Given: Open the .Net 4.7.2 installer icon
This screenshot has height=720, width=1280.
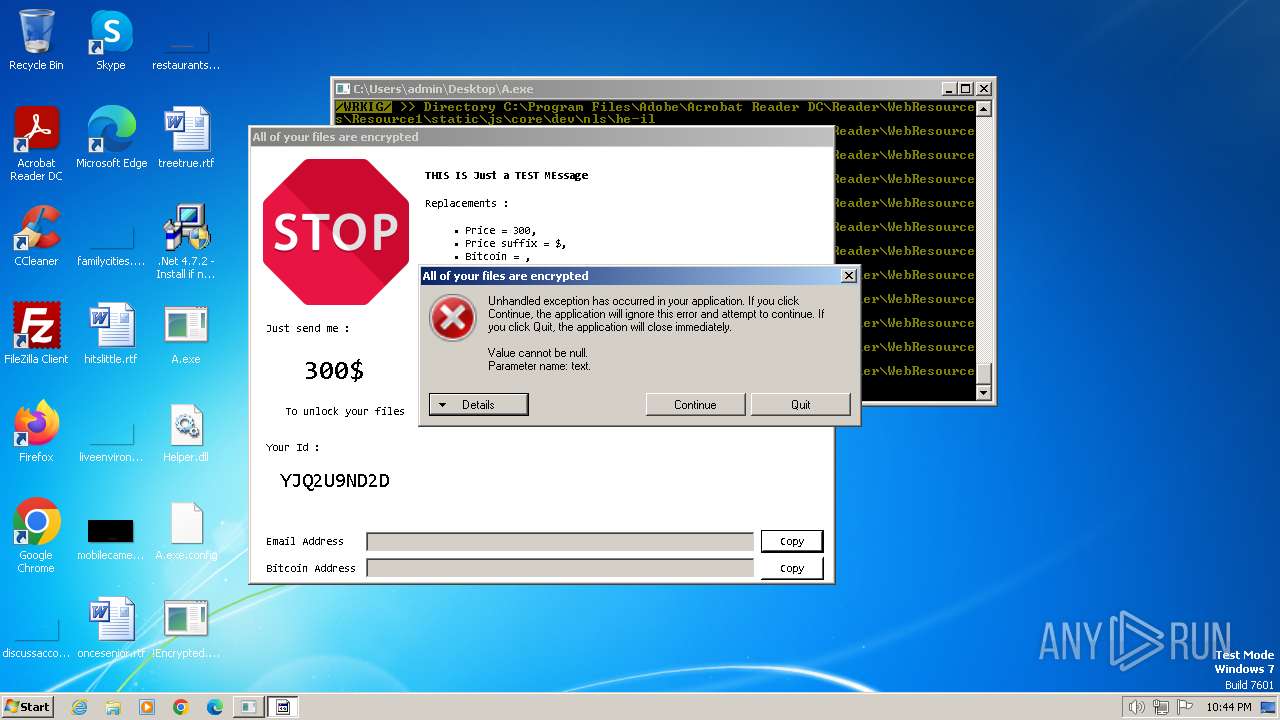Looking at the screenshot, I should 186,242.
